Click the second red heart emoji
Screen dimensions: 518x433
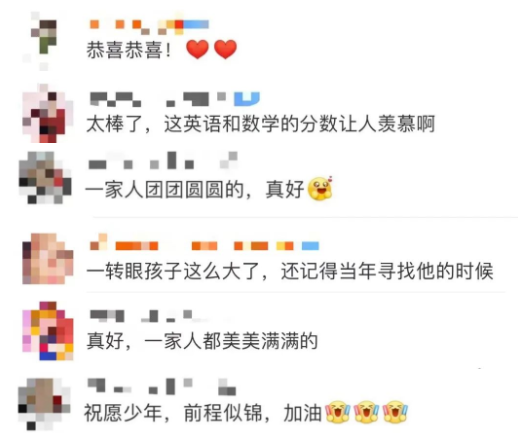pyautogui.click(x=225, y=49)
